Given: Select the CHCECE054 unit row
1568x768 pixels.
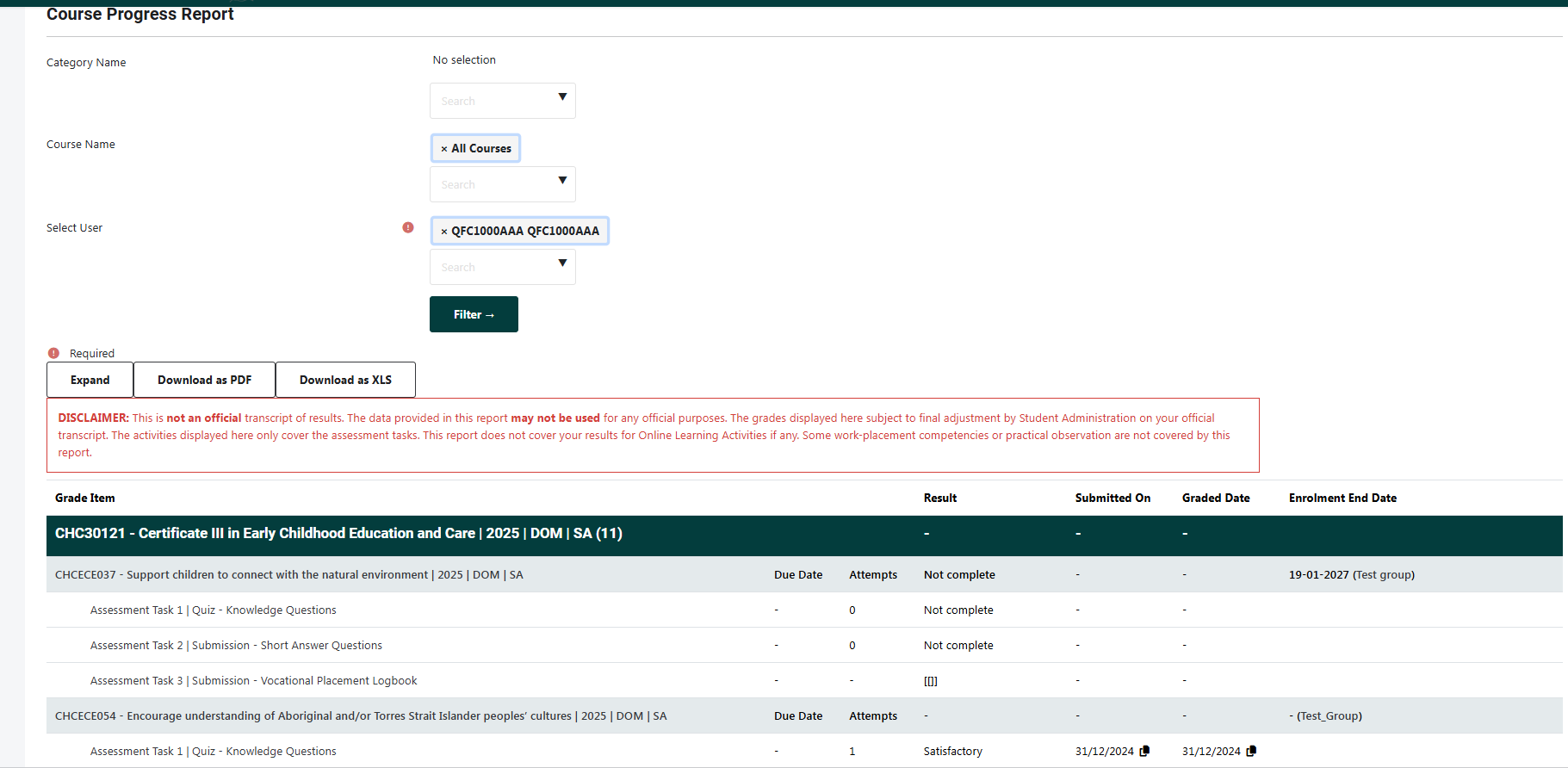Looking at the screenshot, I should (x=361, y=716).
